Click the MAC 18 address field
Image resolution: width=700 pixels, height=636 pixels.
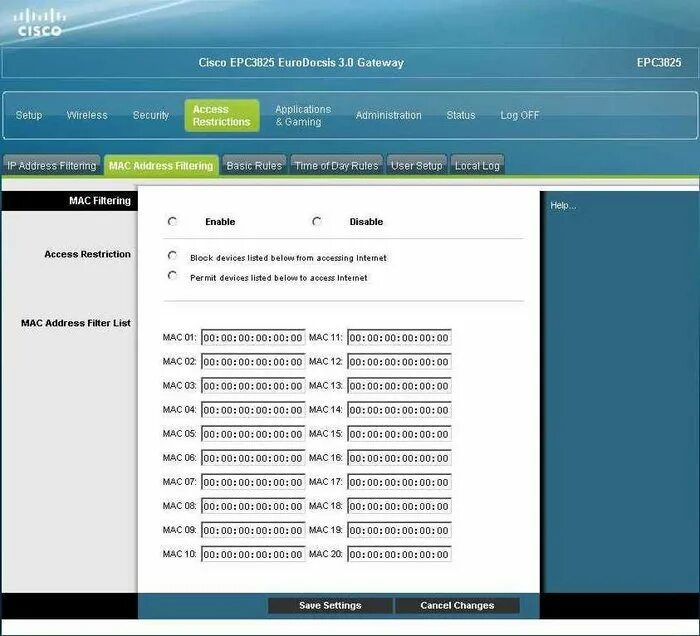tap(399, 507)
